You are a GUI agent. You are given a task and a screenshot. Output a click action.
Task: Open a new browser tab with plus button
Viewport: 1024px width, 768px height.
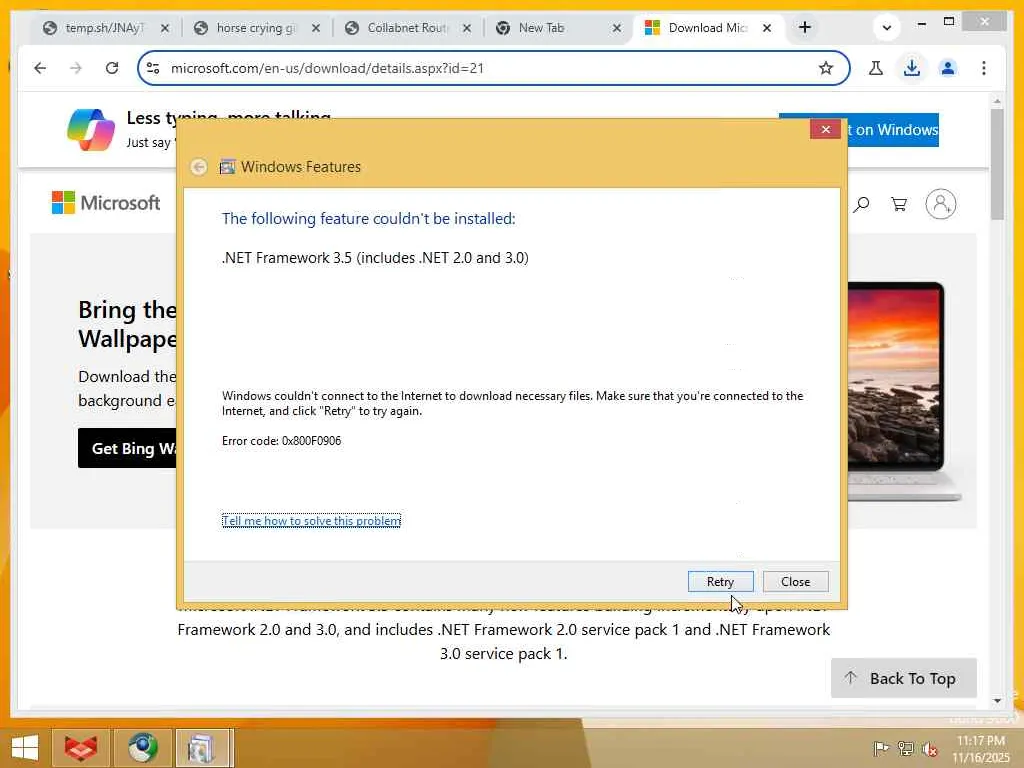(805, 27)
